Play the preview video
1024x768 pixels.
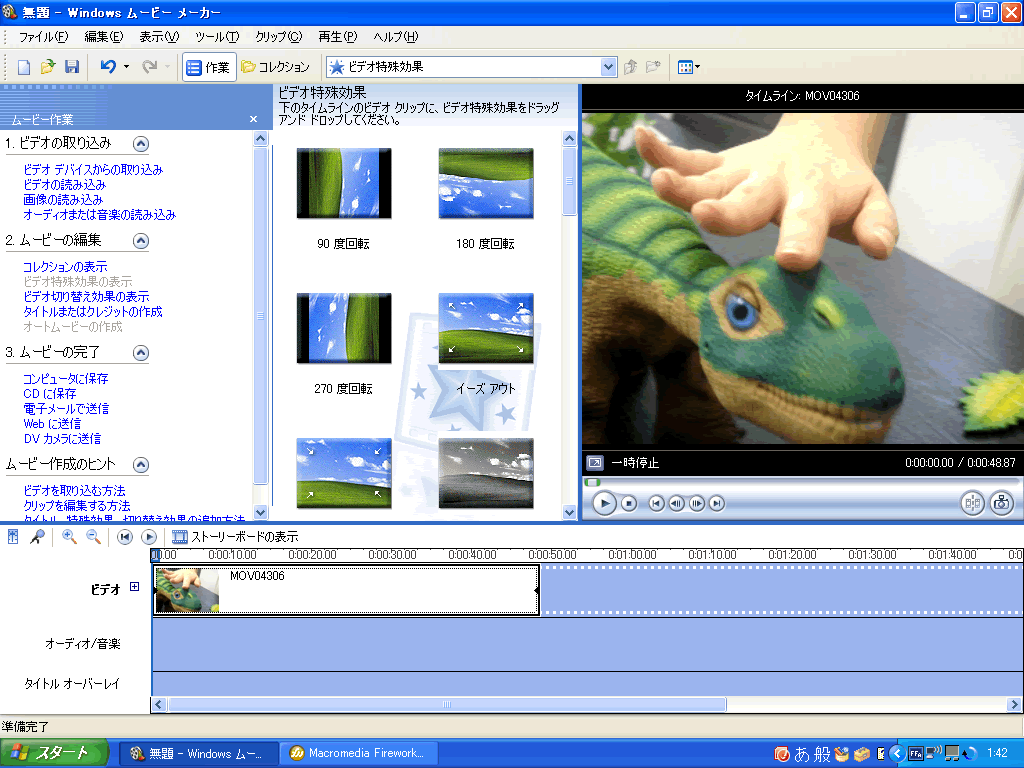604,504
